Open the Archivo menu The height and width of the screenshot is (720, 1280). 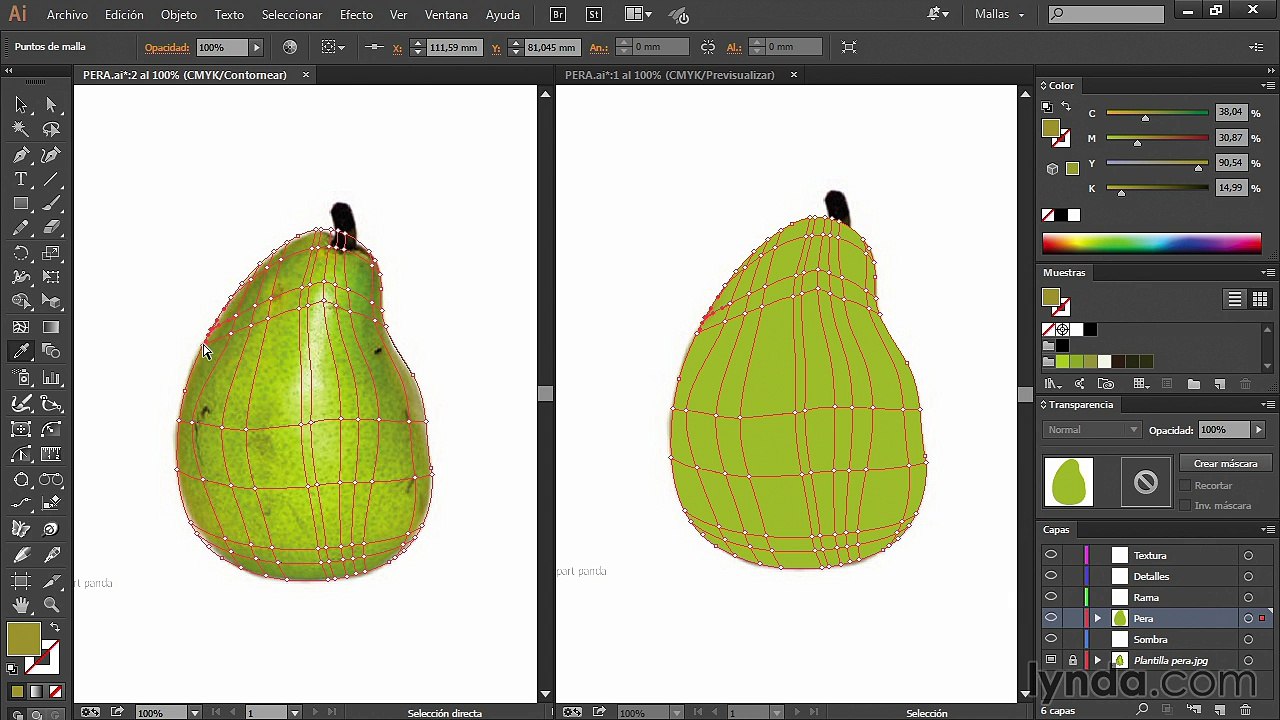[67, 15]
